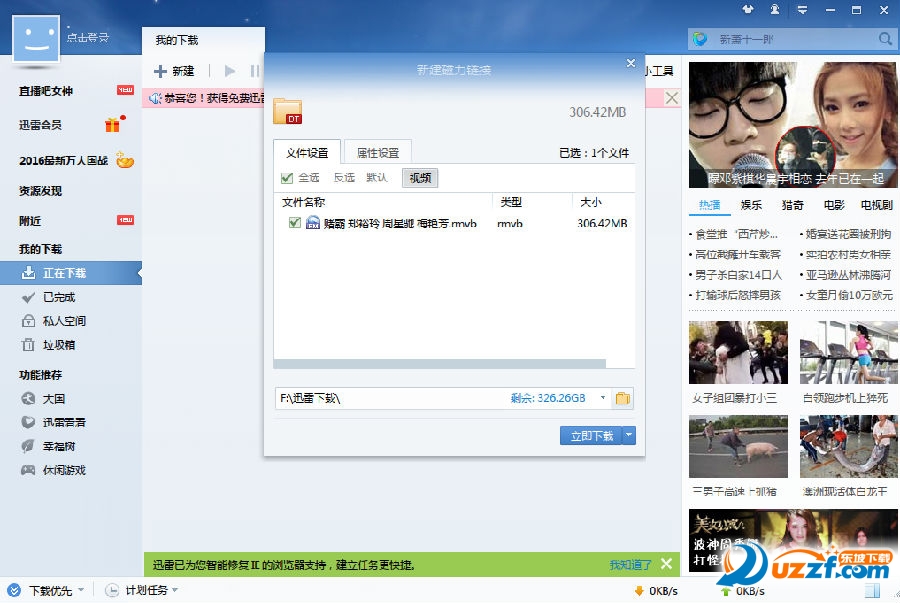Close the green notification bar
This screenshot has width=900, height=603.
[666, 565]
